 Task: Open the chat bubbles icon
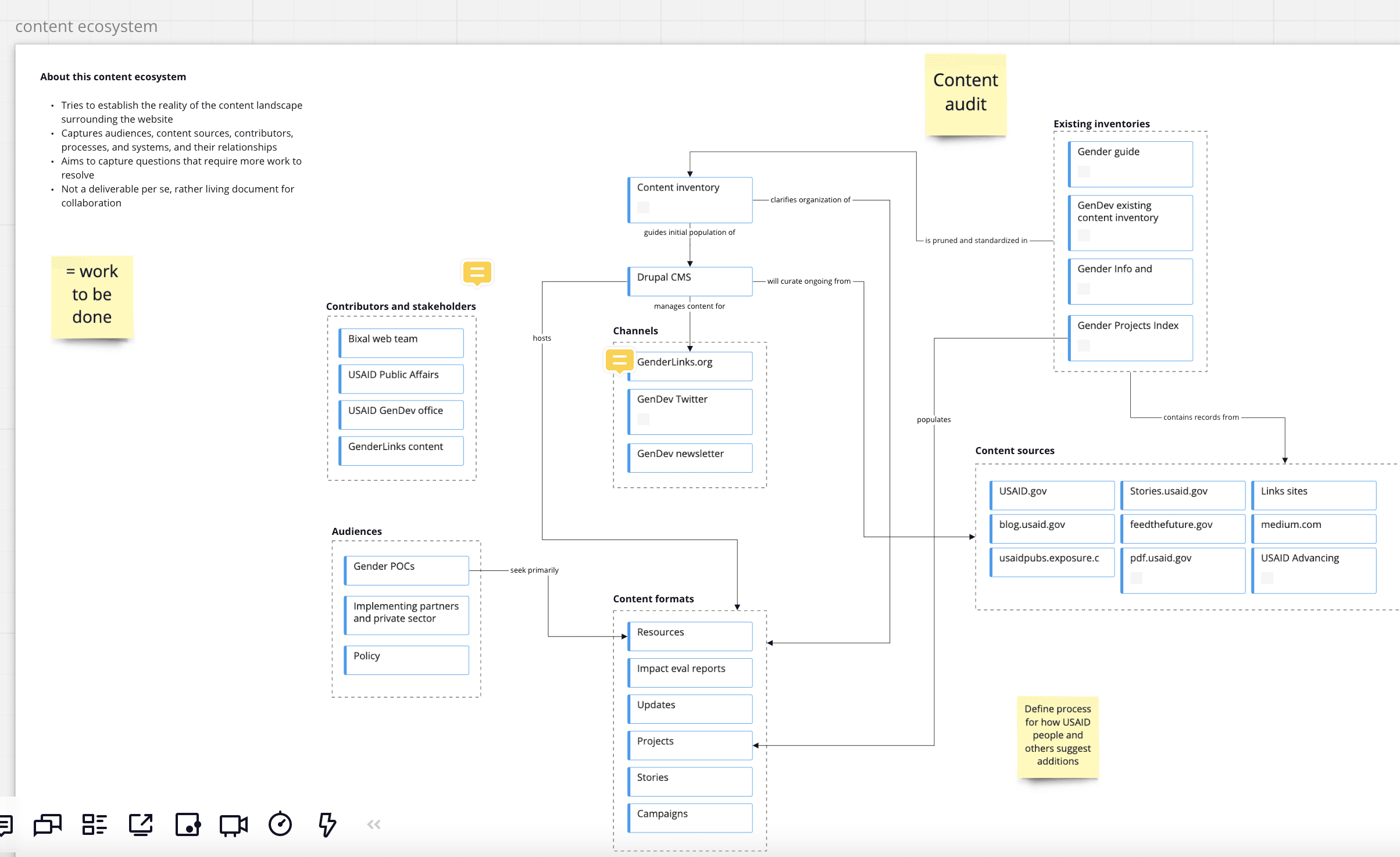coord(48,824)
